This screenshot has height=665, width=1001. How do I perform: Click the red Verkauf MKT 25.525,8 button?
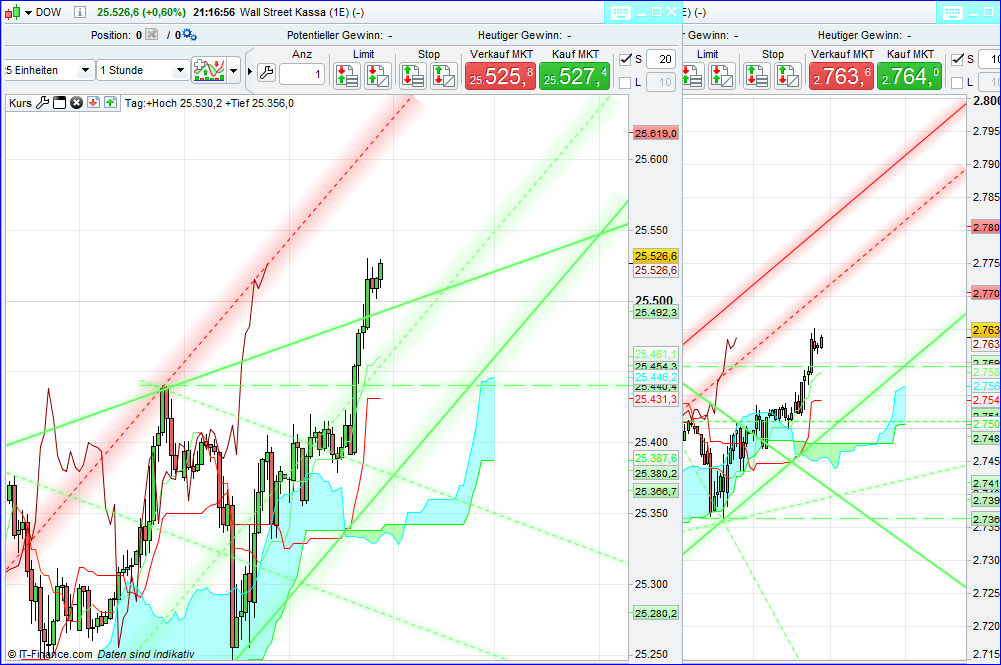[500, 75]
